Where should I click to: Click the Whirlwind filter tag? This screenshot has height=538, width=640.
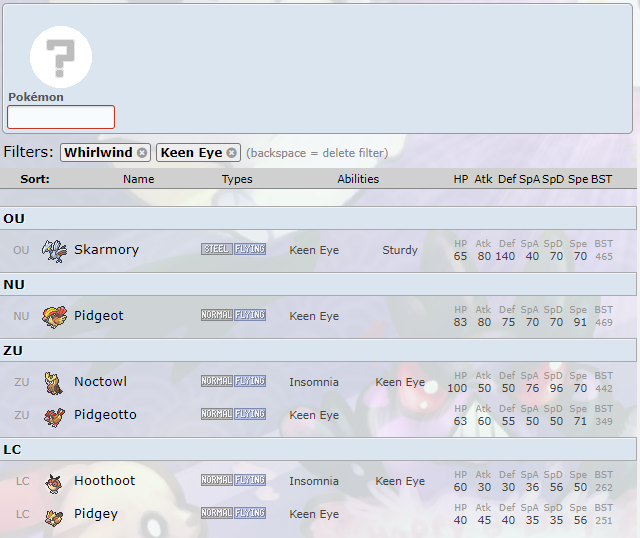(105, 153)
